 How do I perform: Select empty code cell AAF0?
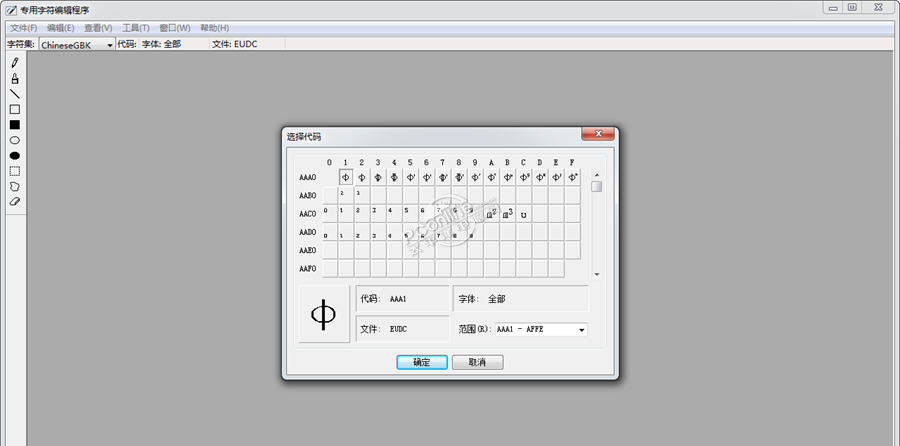tap(329, 269)
